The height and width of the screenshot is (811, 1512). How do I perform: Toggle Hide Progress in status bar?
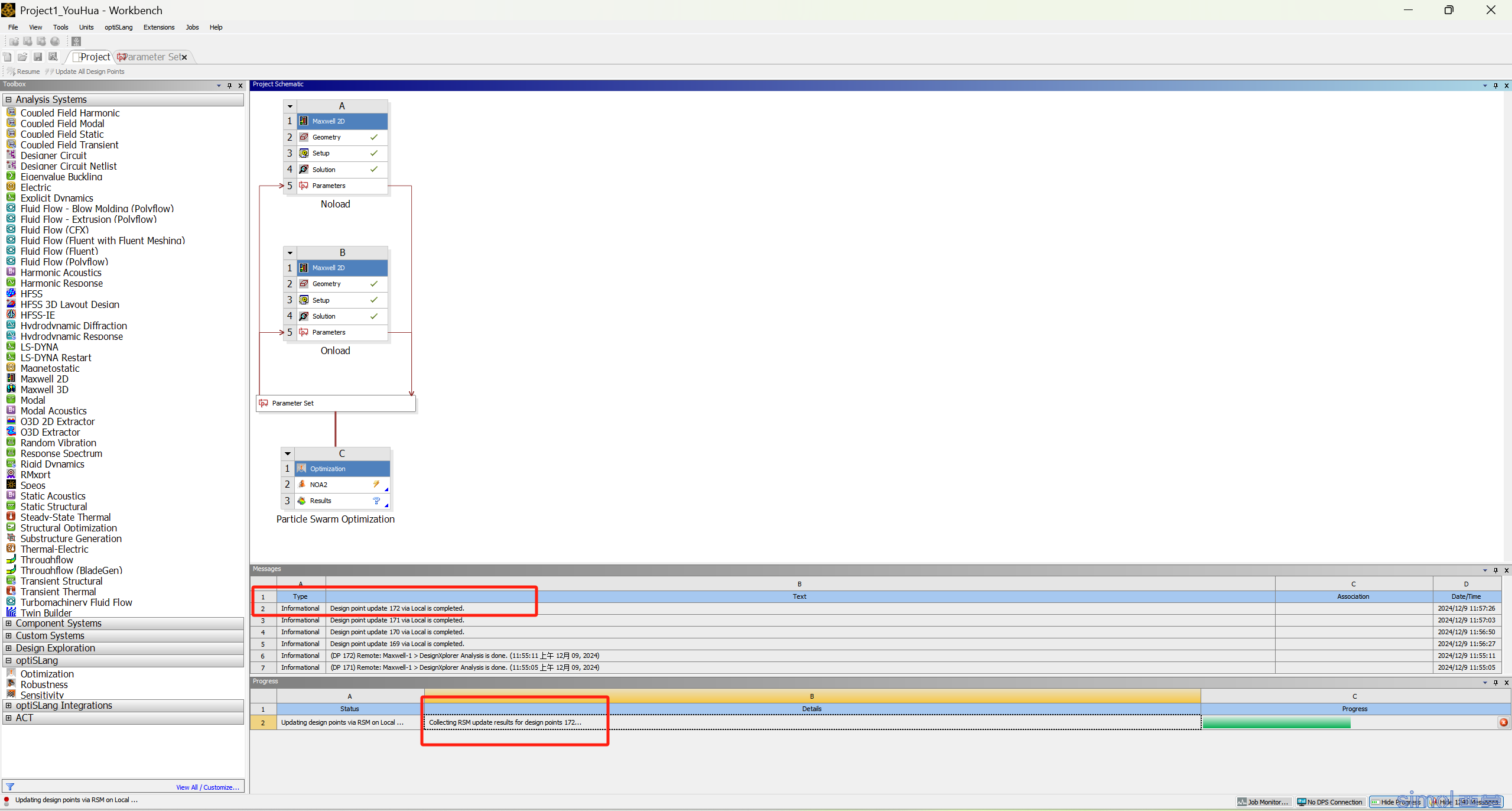pyautogui.click(x=1396, y=802)
